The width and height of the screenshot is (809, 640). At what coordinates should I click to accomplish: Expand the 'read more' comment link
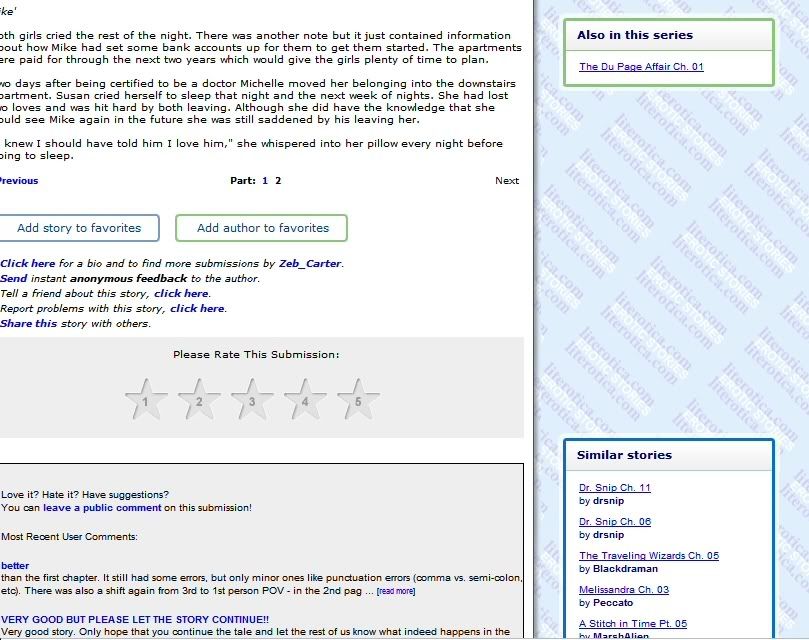click(395, 591)
